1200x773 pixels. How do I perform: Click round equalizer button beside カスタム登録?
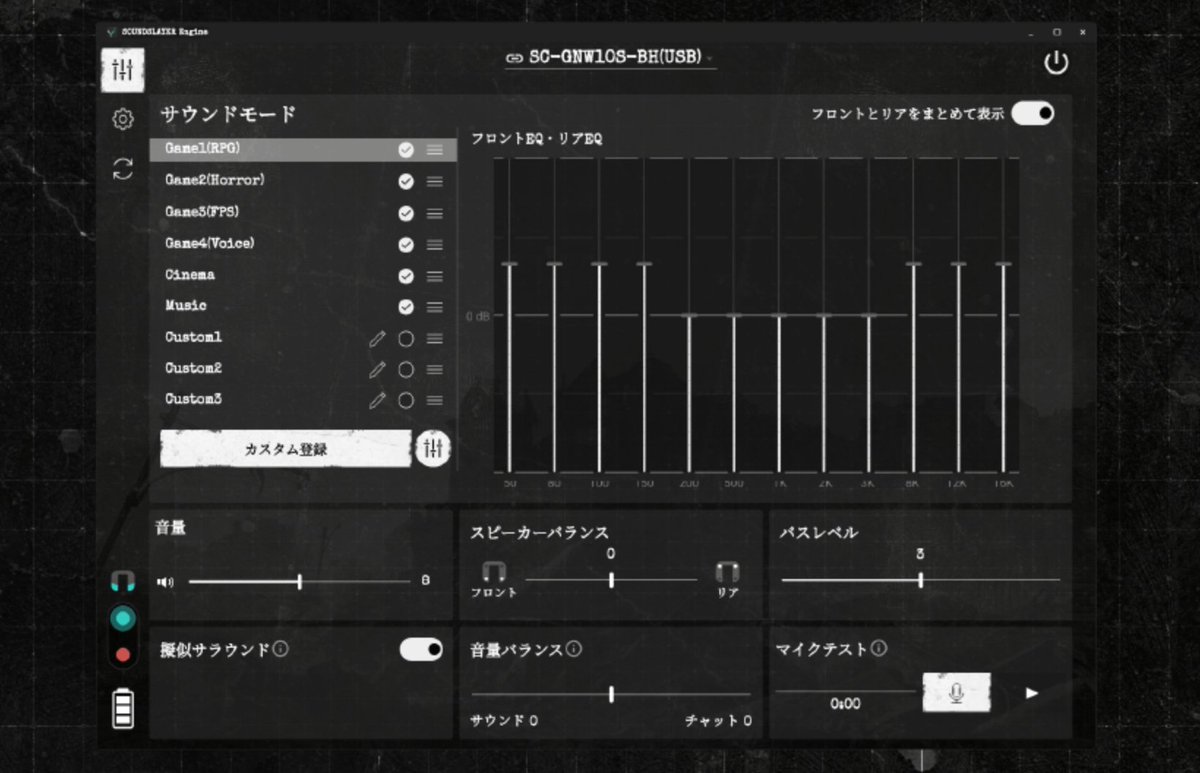click(x=433, y=448)
